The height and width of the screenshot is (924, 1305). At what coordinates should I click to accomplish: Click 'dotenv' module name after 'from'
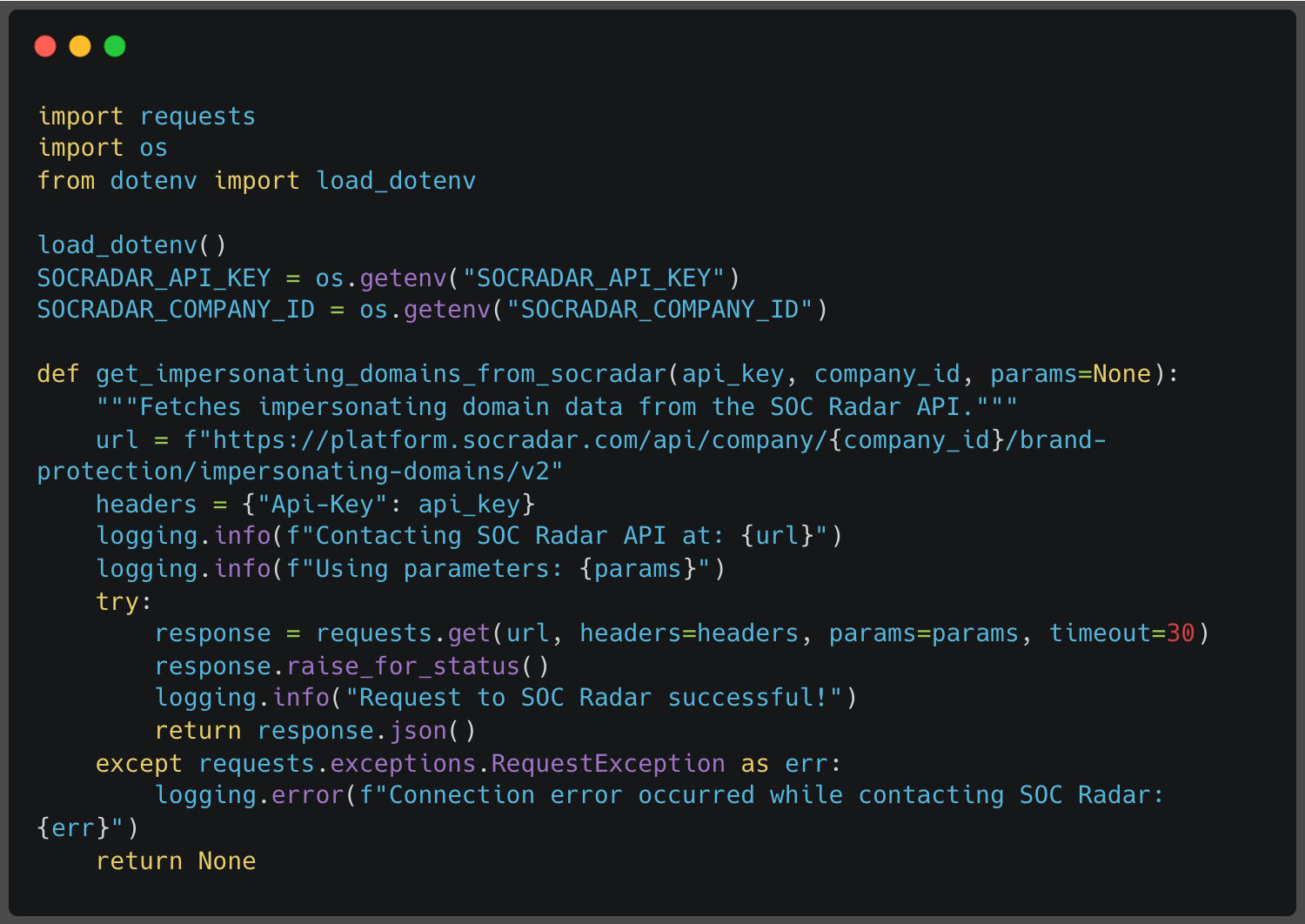click(153, 181)
